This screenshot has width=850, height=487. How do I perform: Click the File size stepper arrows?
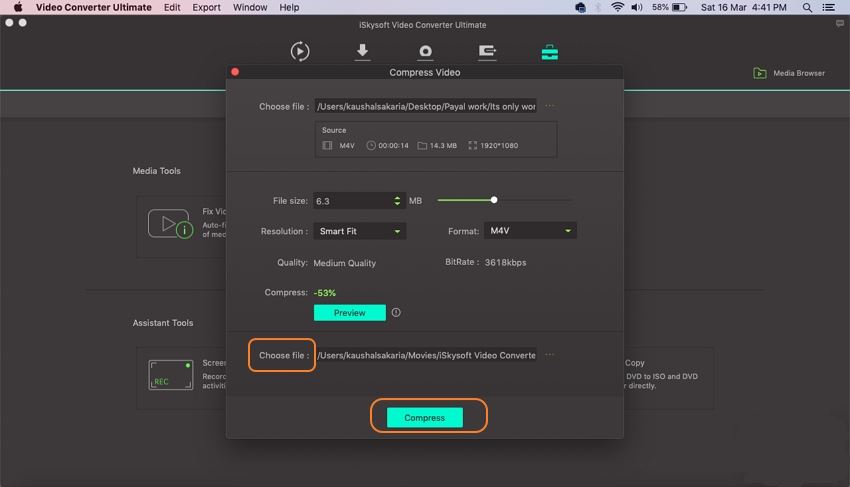pyautogui.click(x=399, y=201)
